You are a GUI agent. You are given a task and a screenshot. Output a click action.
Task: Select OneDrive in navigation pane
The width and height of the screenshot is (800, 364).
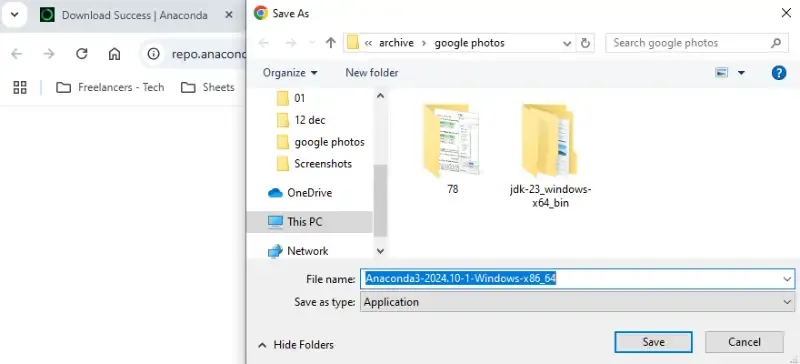310,193
